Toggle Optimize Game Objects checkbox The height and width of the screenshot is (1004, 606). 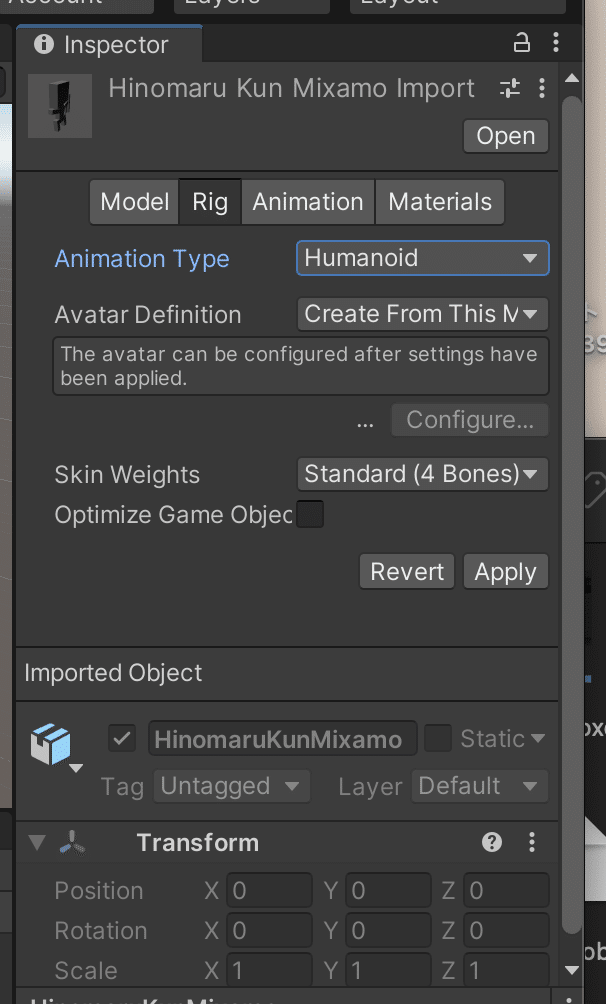[x=310, y=514]
